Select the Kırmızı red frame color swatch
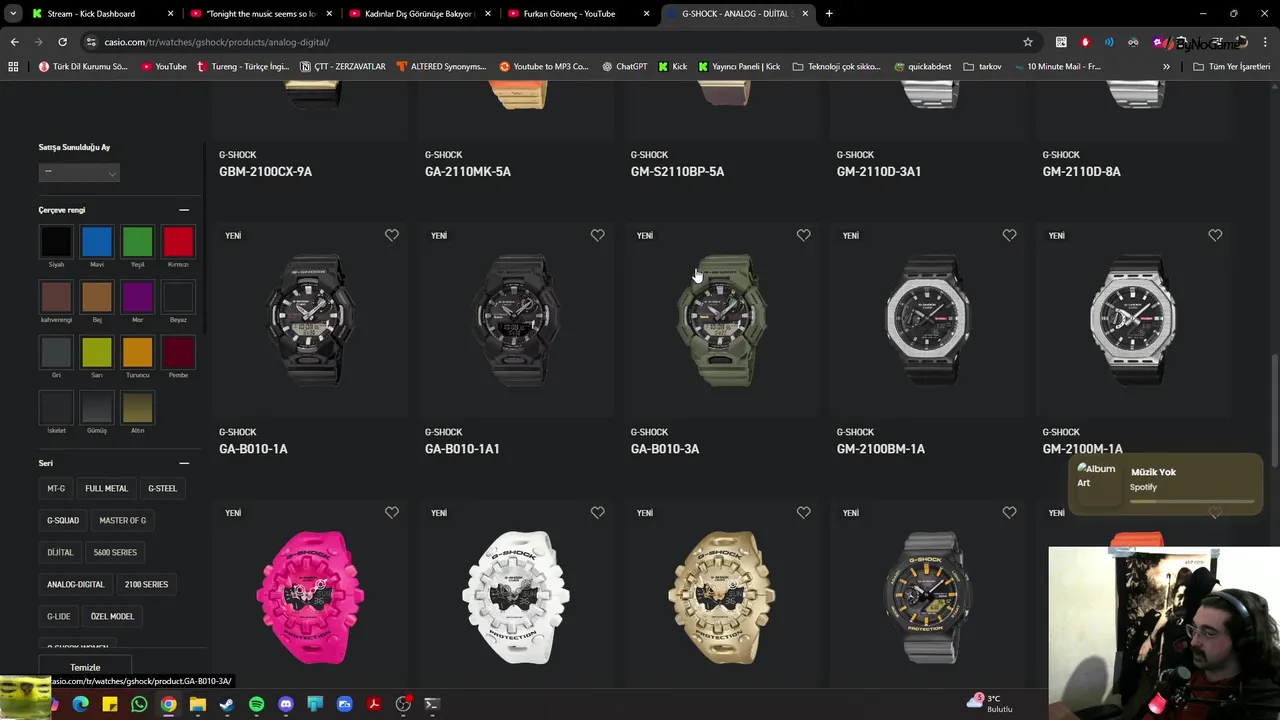The height and width of the screenshot is (720, 1280). click(178, 241)
